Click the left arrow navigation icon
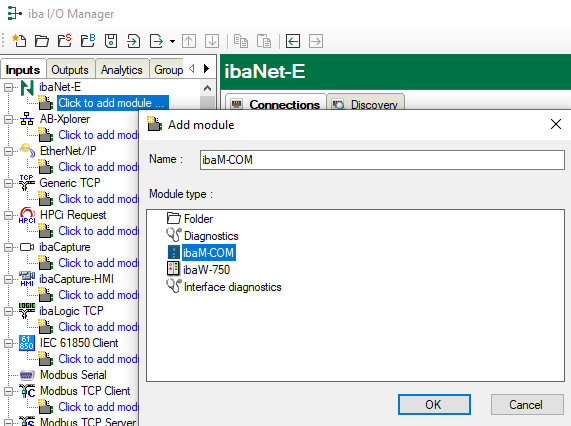The height and width of the screenshot is (426, 571). 293,41
